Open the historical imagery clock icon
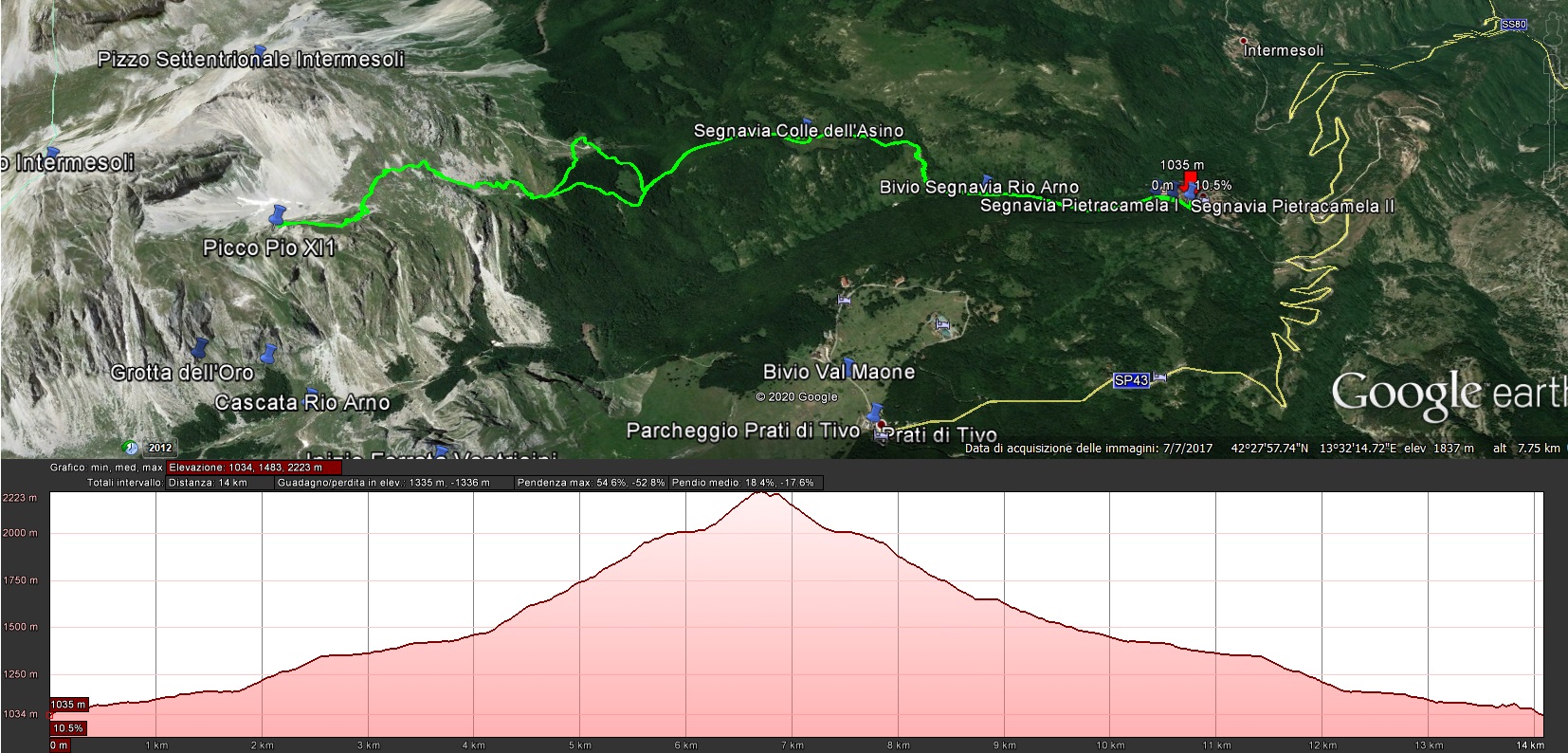1568x753 pixels. [130, 448]
